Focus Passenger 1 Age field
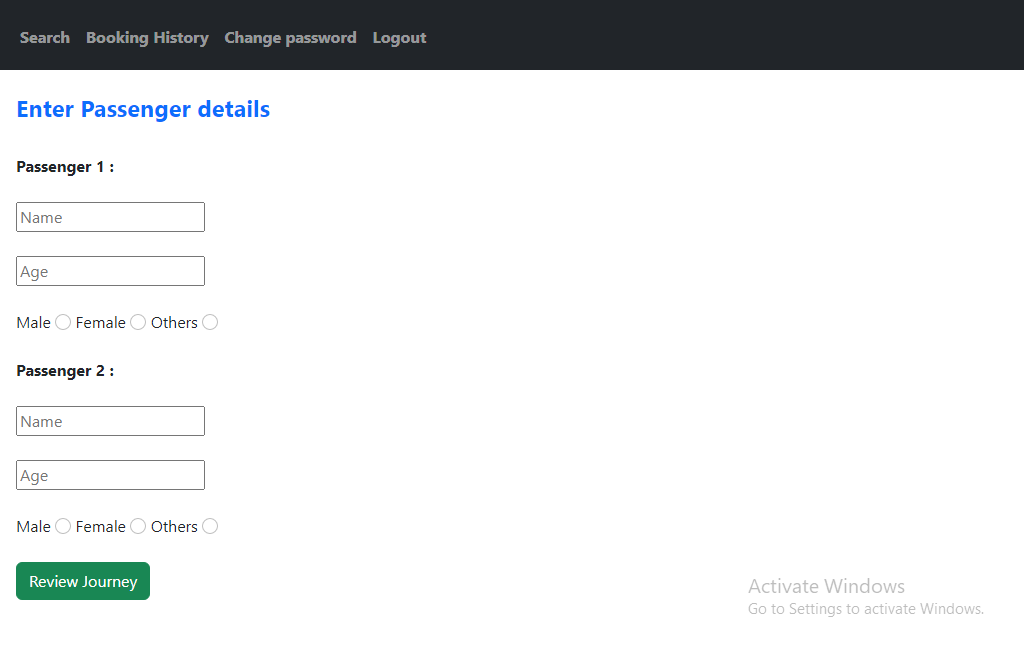The width and height of the screenshot is (1024, 650). pyautogui.click(x=110, y=271)
